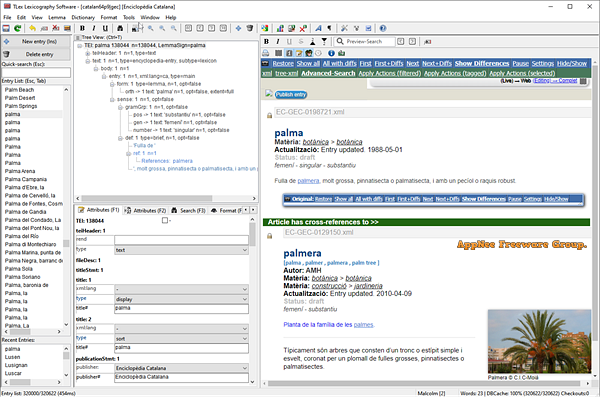The width and height of the screenshot is (600, 397).
Task: Open the Dictionary menu
Action: point(83,18)
